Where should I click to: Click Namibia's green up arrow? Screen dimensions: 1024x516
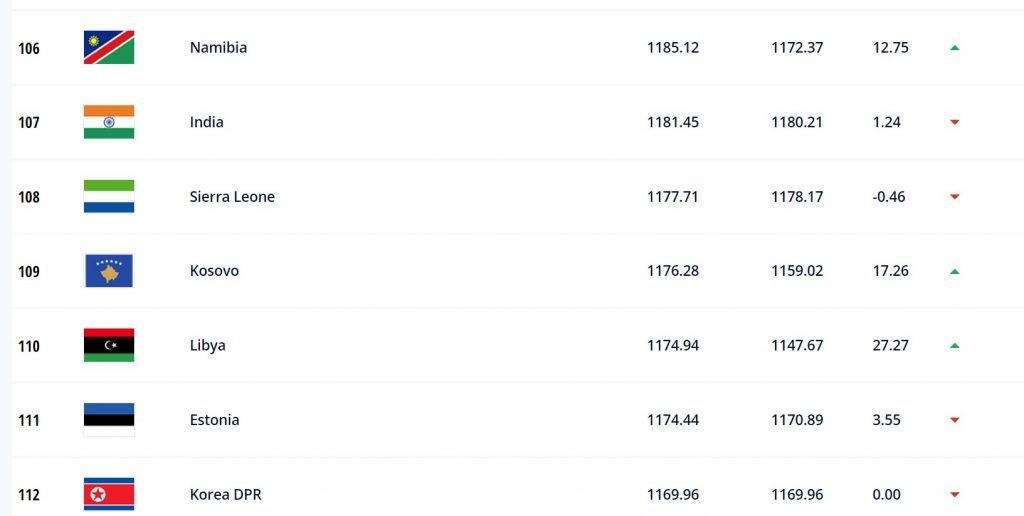pyautogui.click(x=955, y=47)
